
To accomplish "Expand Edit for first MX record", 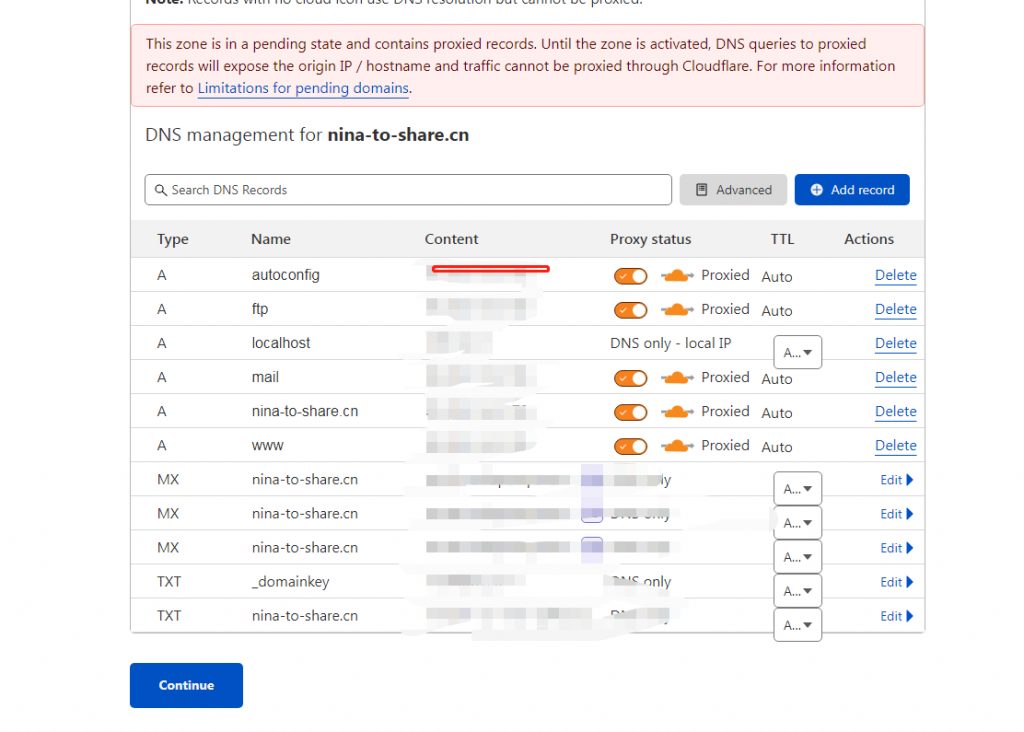I will click(897, 480).
